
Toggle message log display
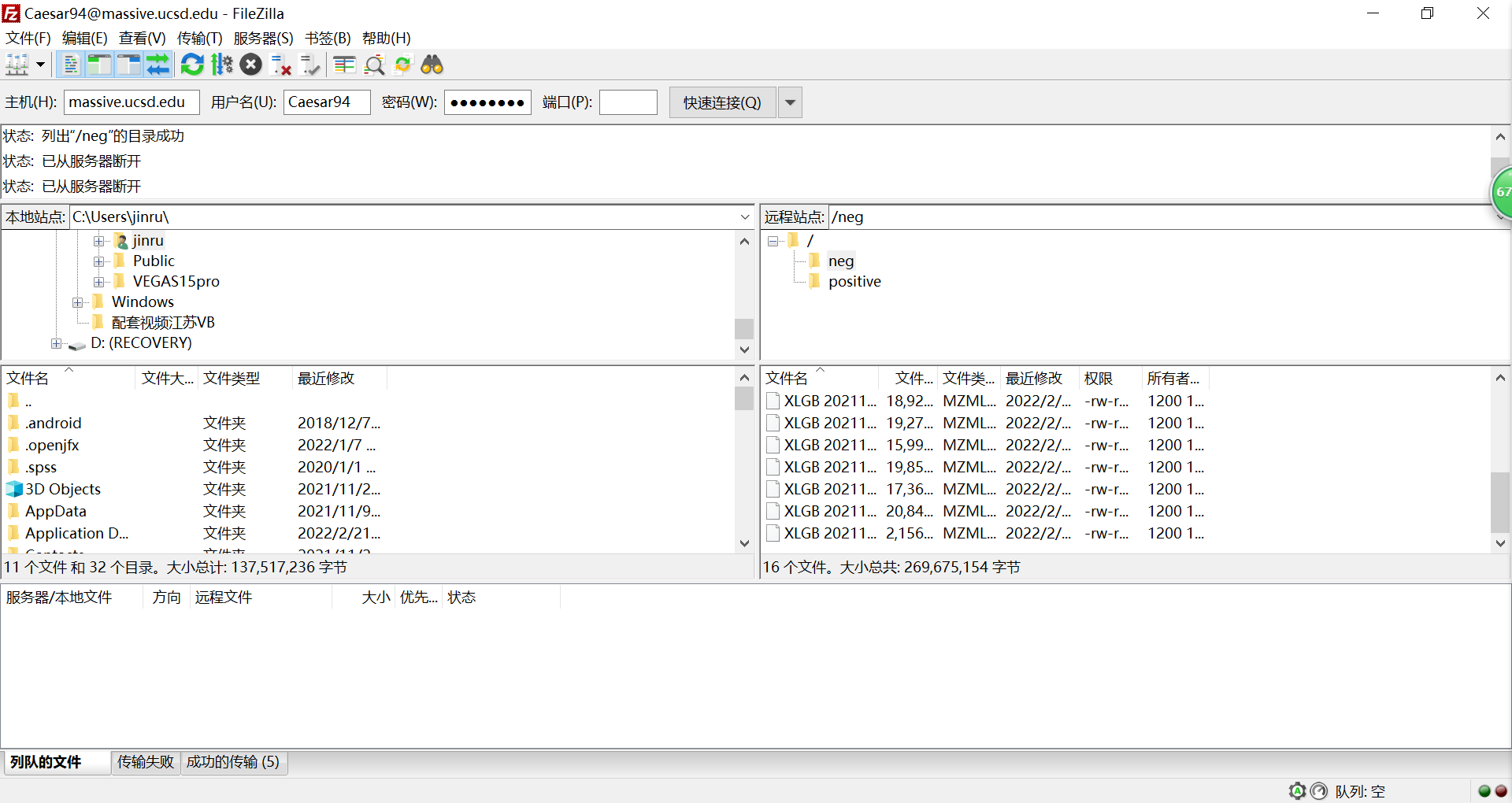[70, 65]
